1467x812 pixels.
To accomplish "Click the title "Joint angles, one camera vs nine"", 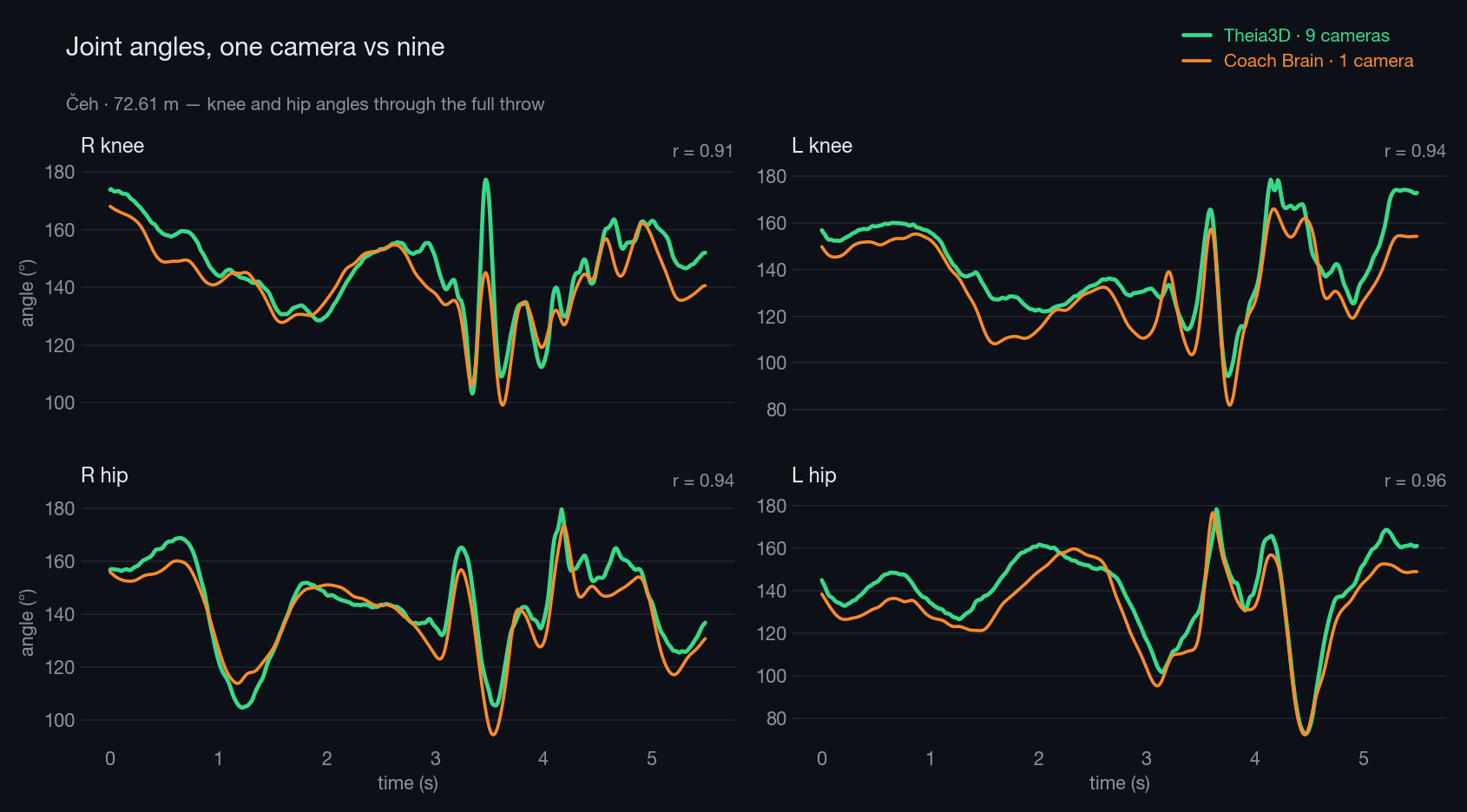I will 255,47.
